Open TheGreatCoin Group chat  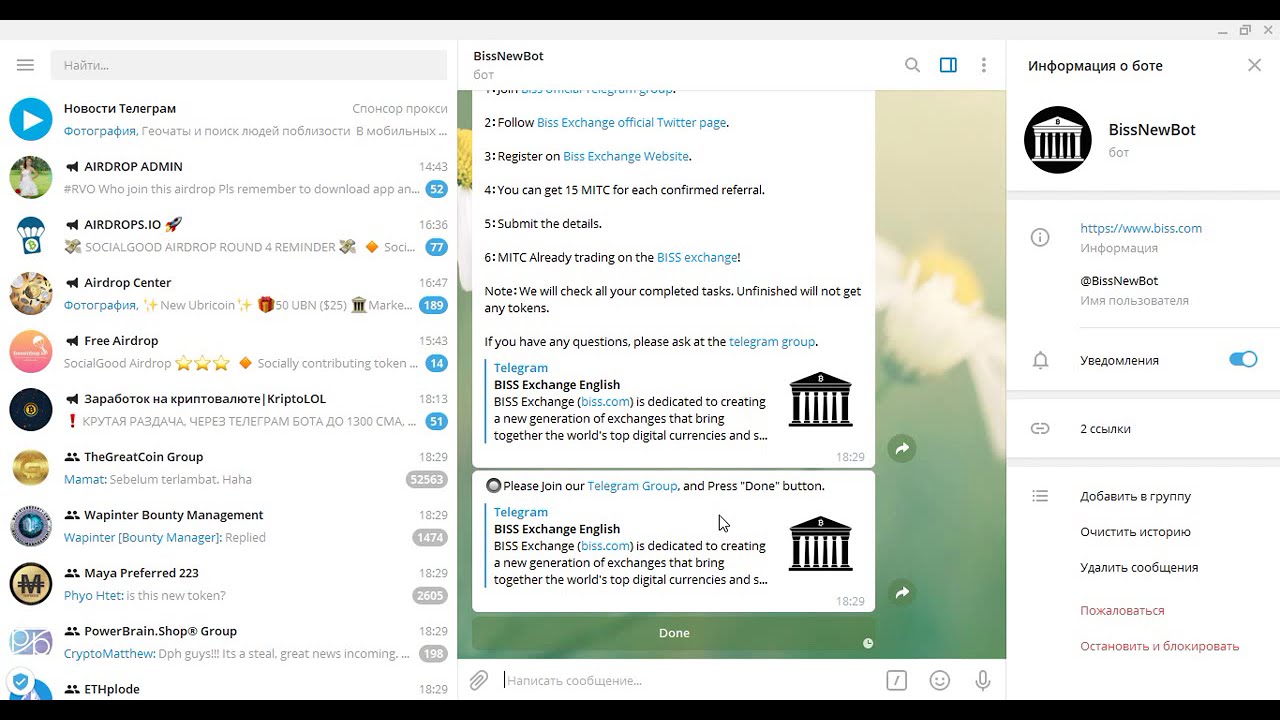(229, 467)
